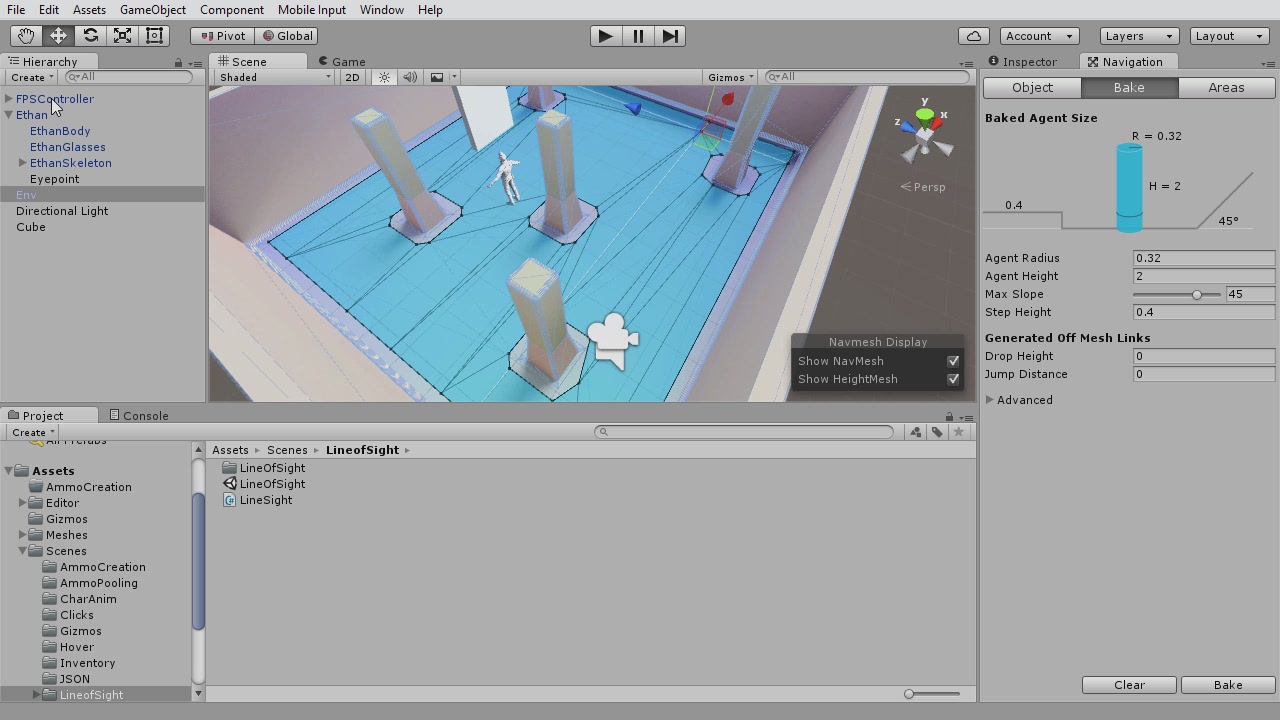Select the Rect Transform tool

click(x=154, y=36)
